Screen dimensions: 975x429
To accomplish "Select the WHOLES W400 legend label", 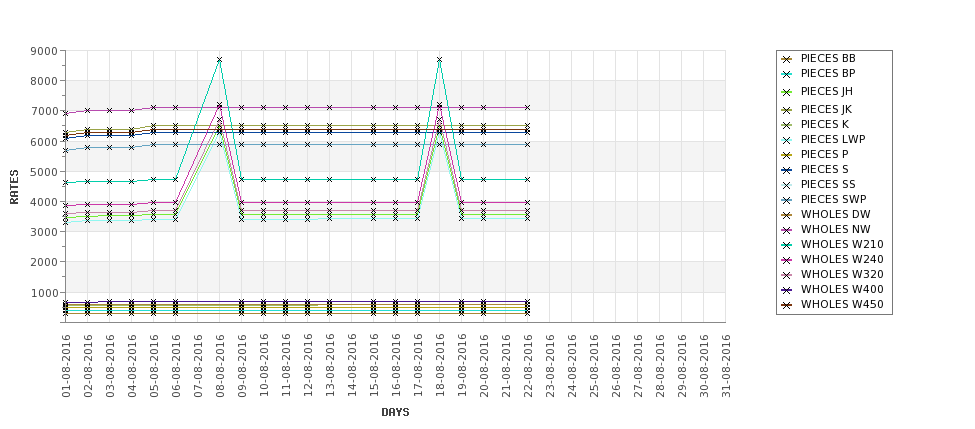I will 842,289.
